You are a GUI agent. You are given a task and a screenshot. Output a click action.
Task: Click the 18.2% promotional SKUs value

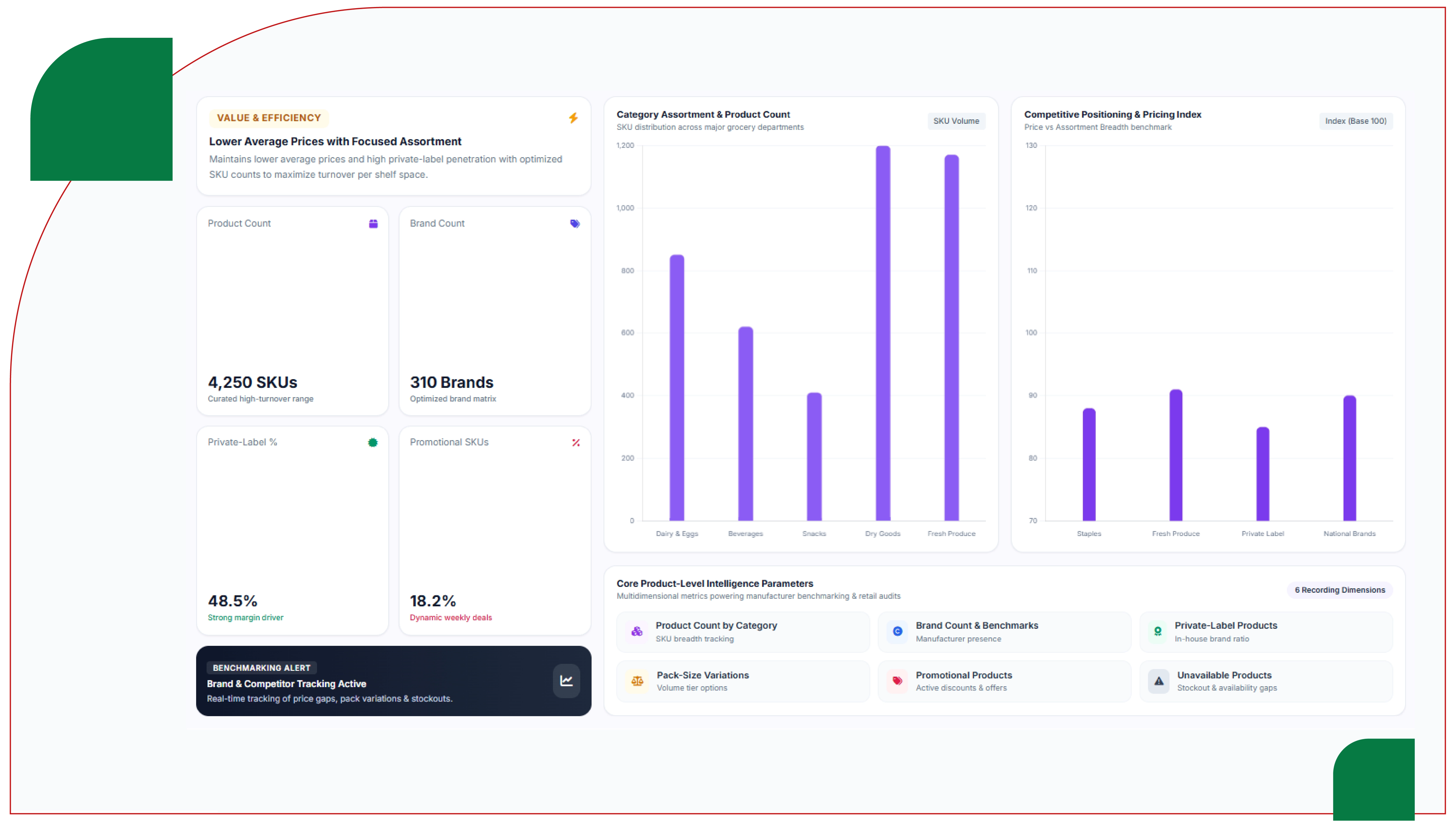(433, 601)
